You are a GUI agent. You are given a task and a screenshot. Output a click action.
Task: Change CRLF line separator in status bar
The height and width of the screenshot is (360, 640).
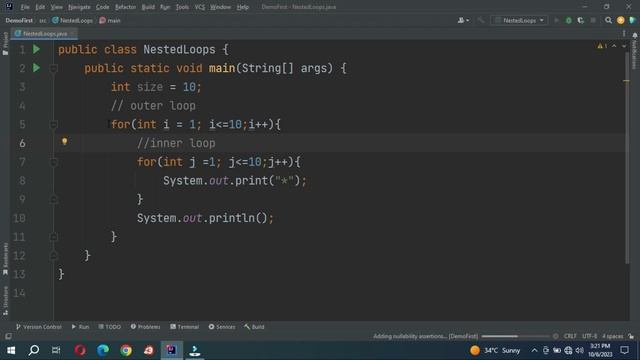[570, 336]
